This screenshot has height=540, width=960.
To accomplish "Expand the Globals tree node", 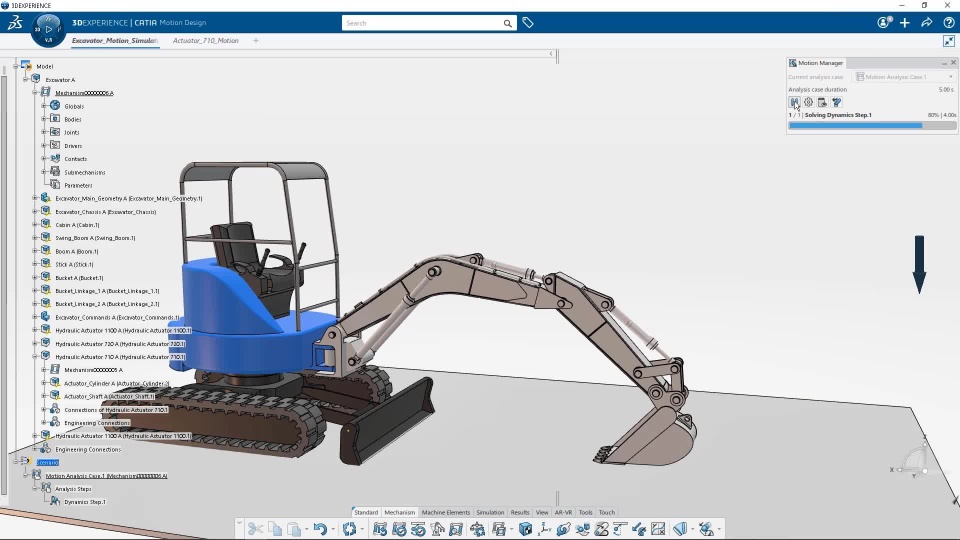I will (x=44, y=106).
